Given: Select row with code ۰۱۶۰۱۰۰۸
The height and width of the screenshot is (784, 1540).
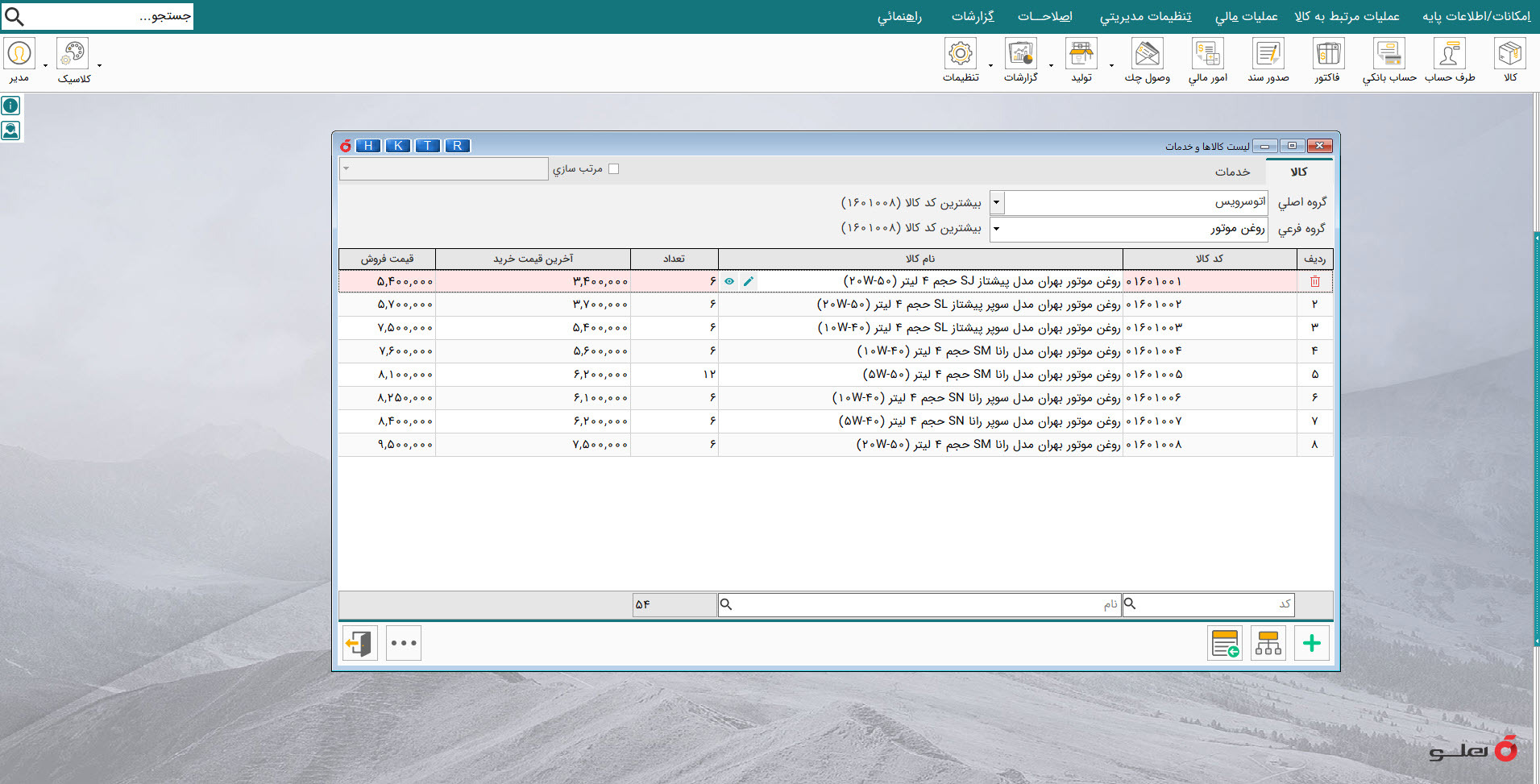Looking at the screenshot, I should point(836,445).
